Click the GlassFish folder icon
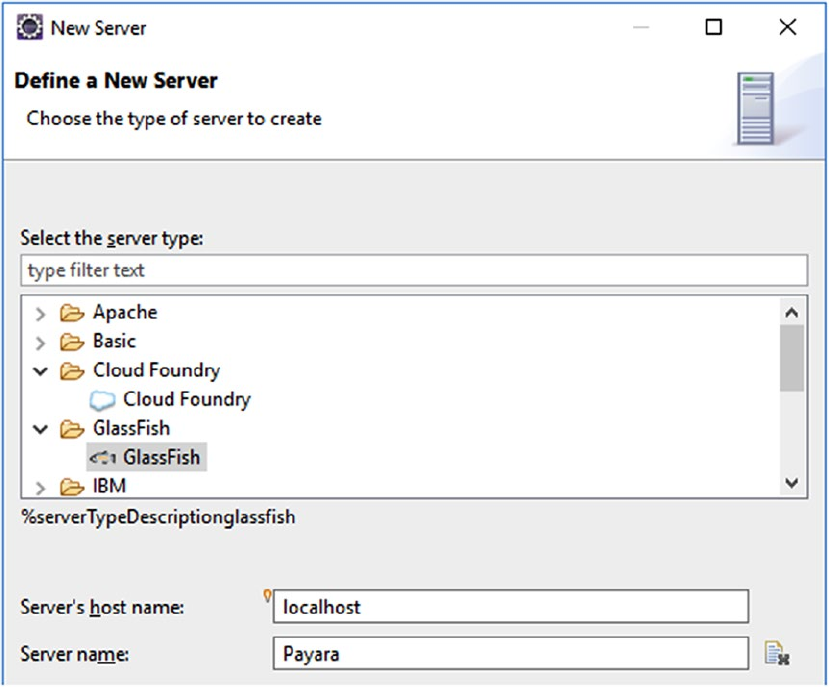Image resolution: width=829 pixels, height=687 pixels. (x=71, y=429)
